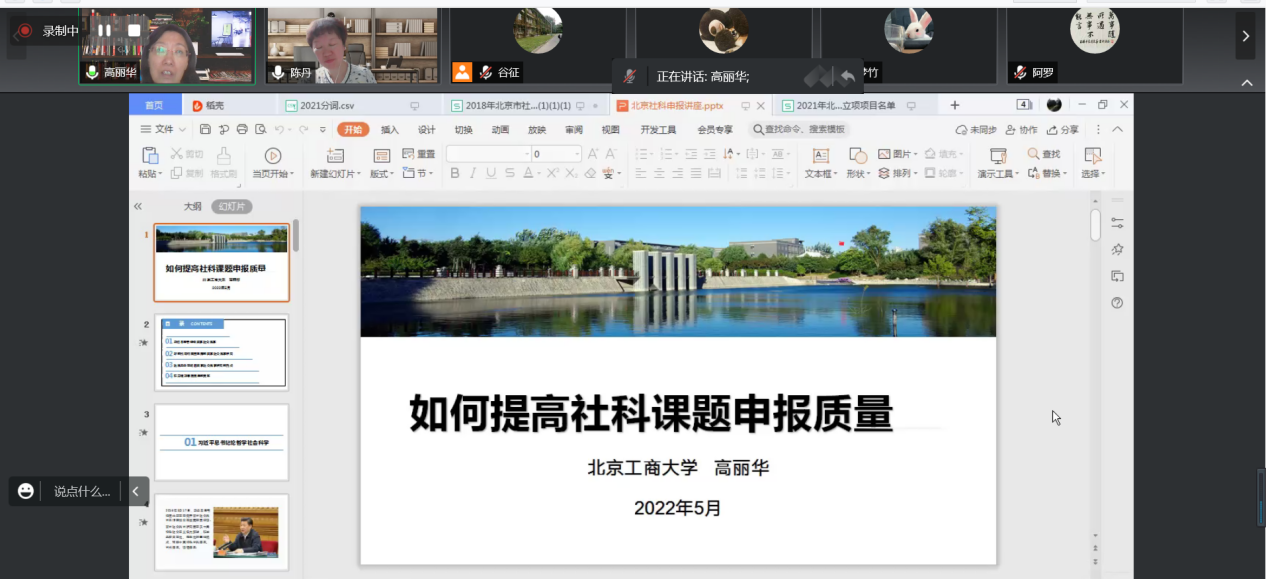
Task: Click the save icon in quick access toolbar
Action: 205,129
